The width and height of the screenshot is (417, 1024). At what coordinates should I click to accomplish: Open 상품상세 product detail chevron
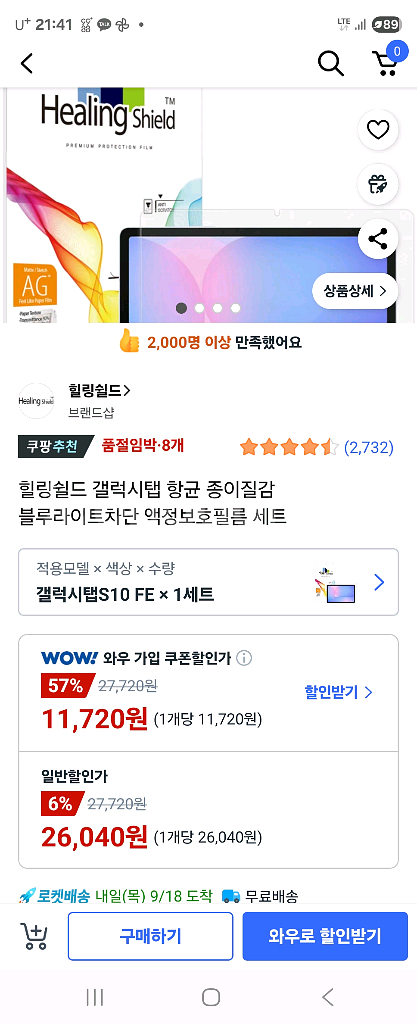point(355,291)
